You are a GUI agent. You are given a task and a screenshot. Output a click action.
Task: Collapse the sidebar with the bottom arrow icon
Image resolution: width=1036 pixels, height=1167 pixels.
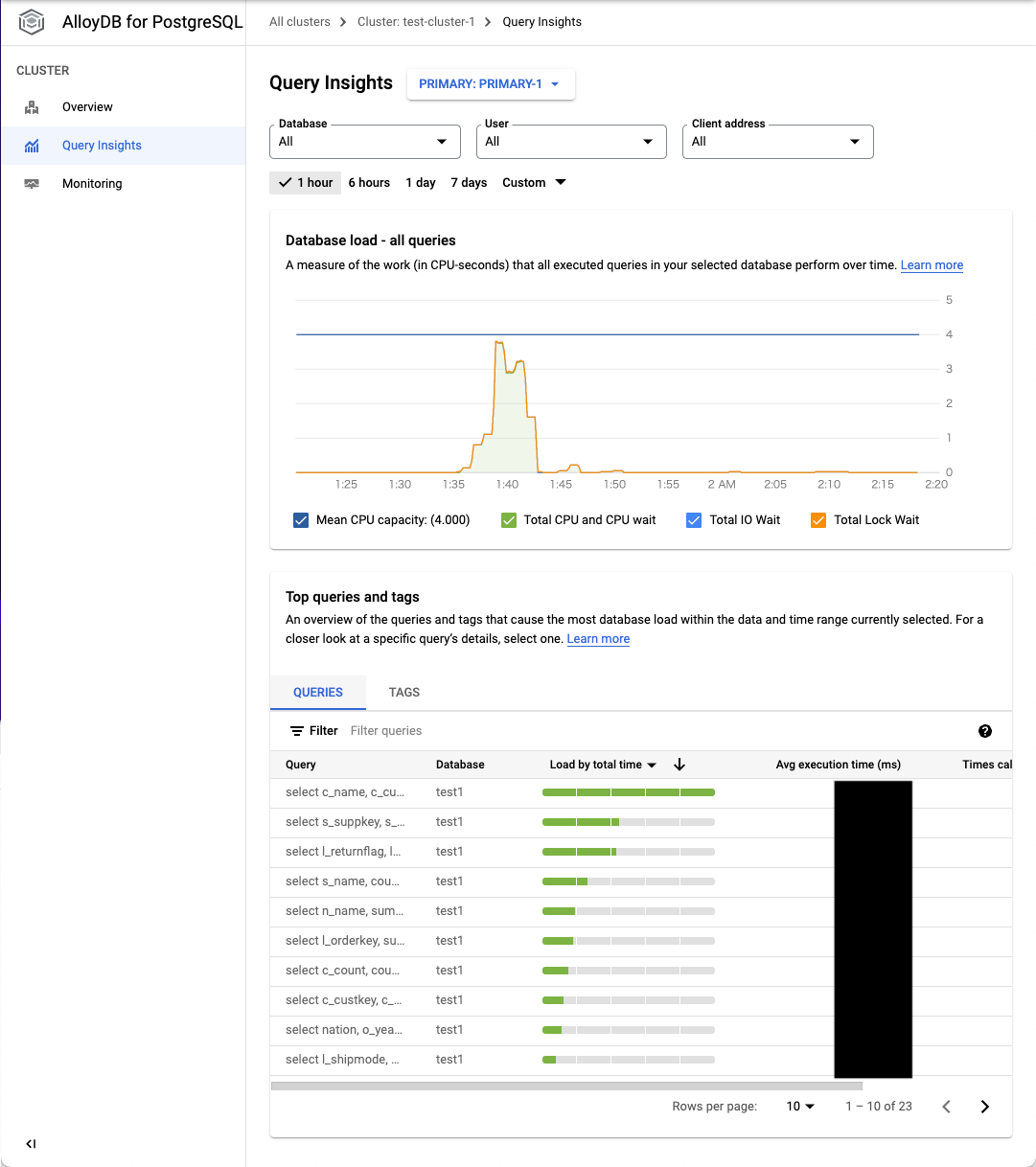31,1143
